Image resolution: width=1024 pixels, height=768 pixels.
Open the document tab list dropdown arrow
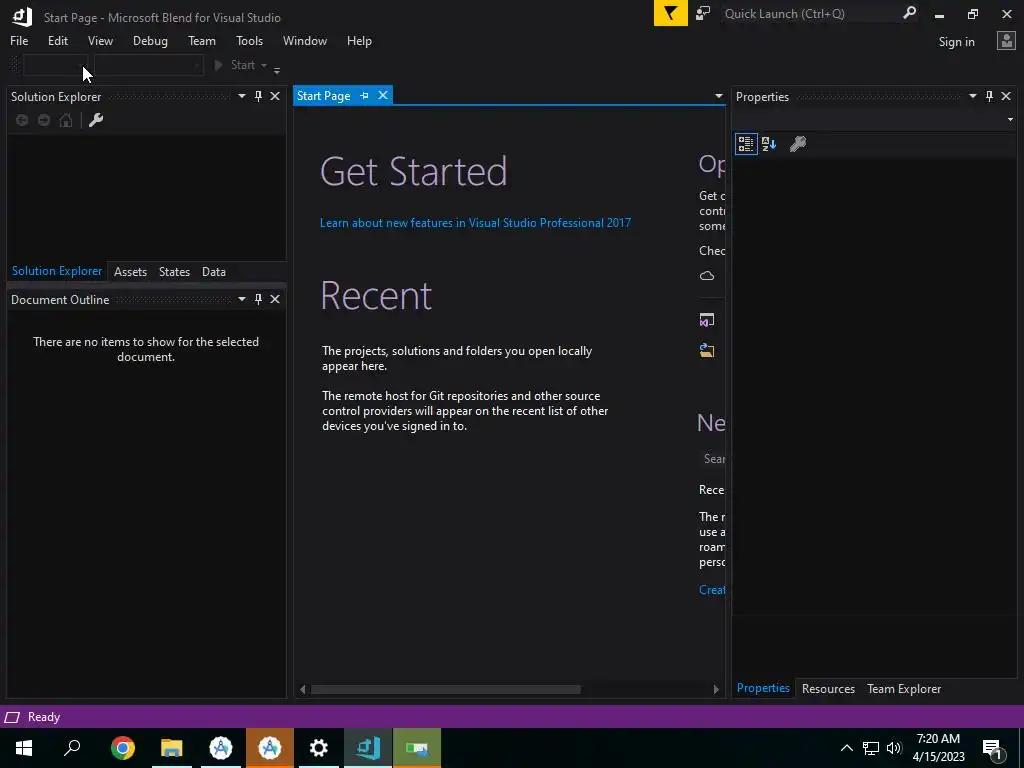(x=718, y=97)
